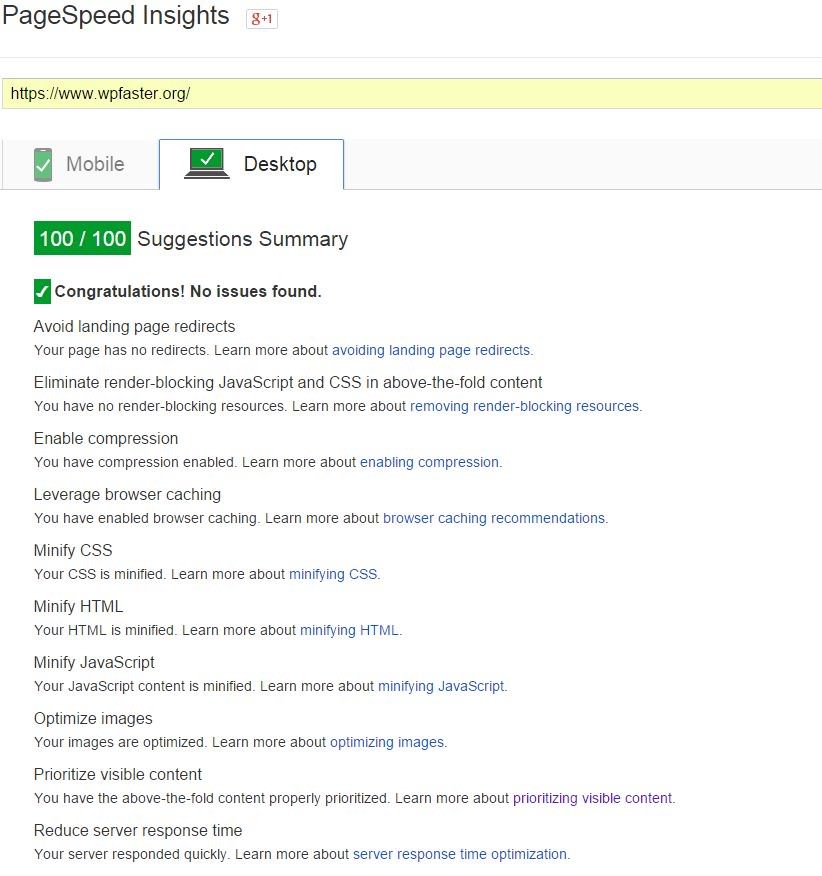
Task: Click the 'Leverage browser caching' heading
Action: (127, 494)
